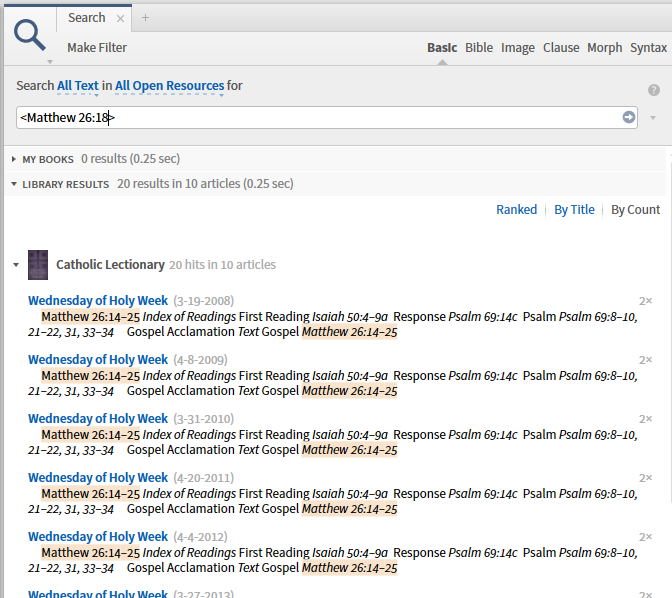Click highlighted Gospel Matthew 26:14–25 in 4-20-2011 result
672x598 pixels.
tap(349, 509)
